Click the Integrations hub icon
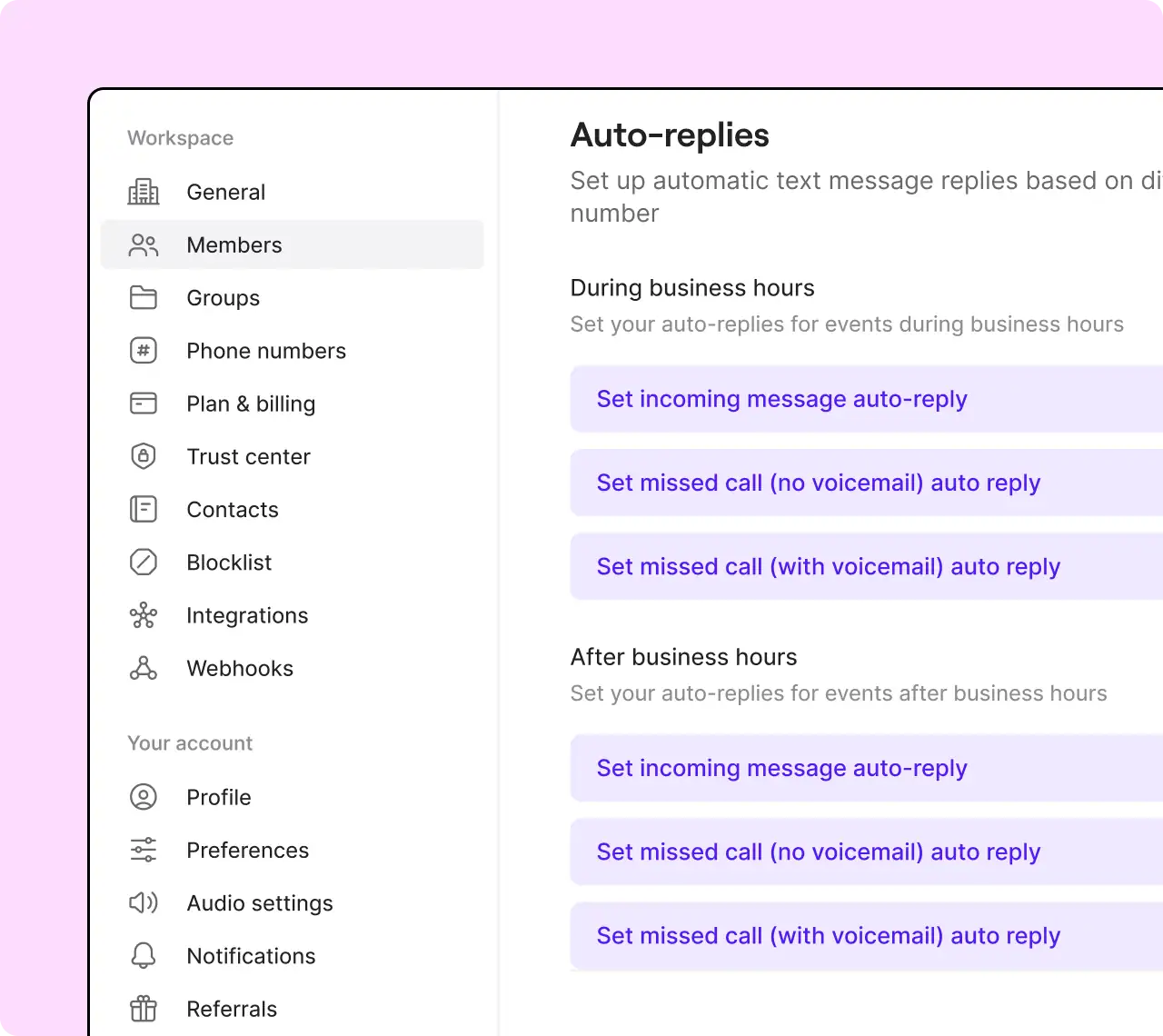 click(x=144, y=615)
